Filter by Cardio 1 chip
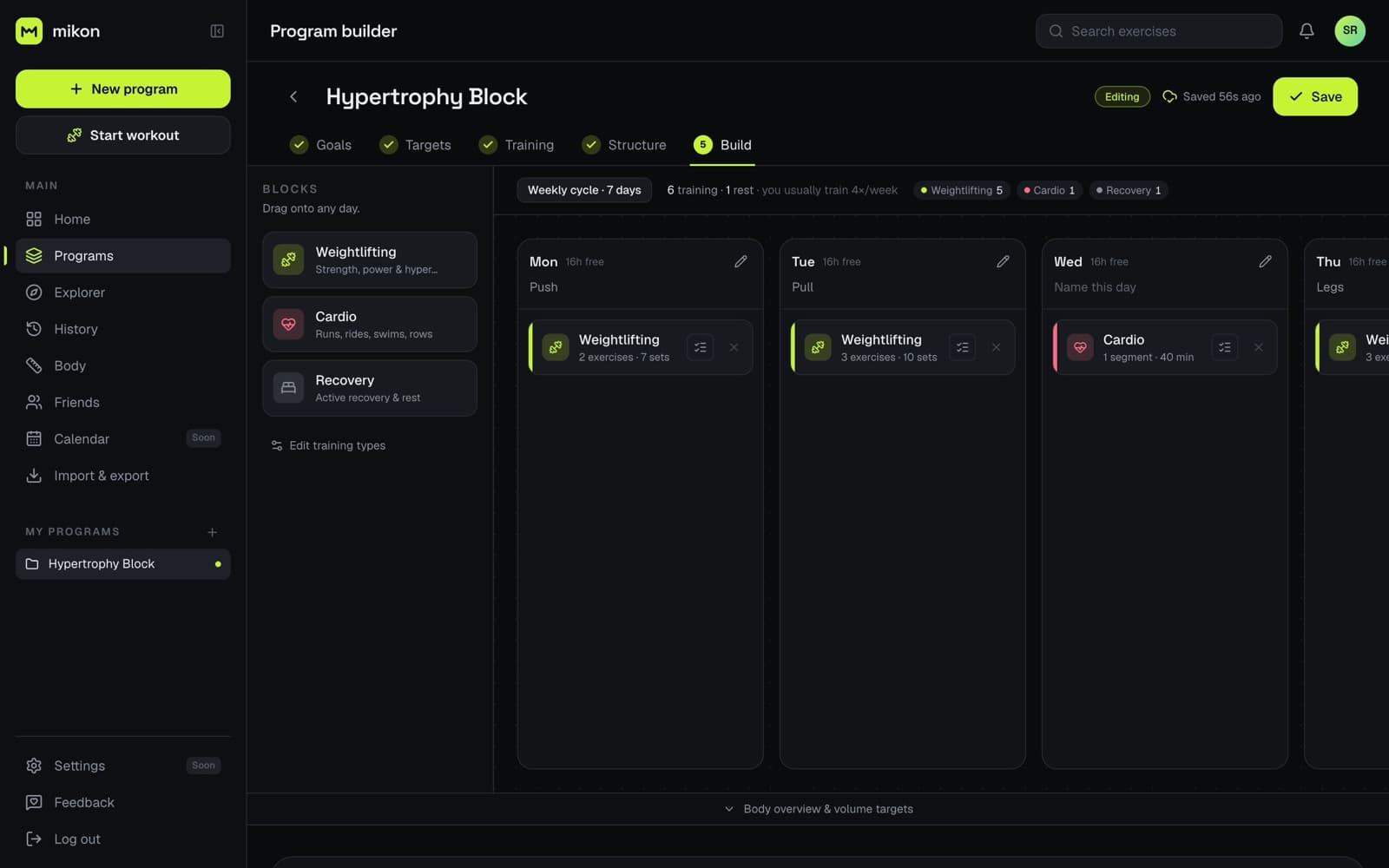The image size is (1389, 868). tap(1050, 190)
